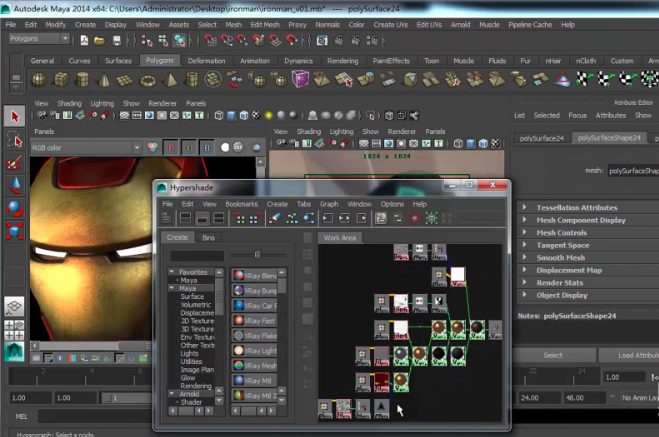The height and width of the screenshot is (437, 659).
Task: Toggle Snap to grids magnet icon
Action: 210,40
